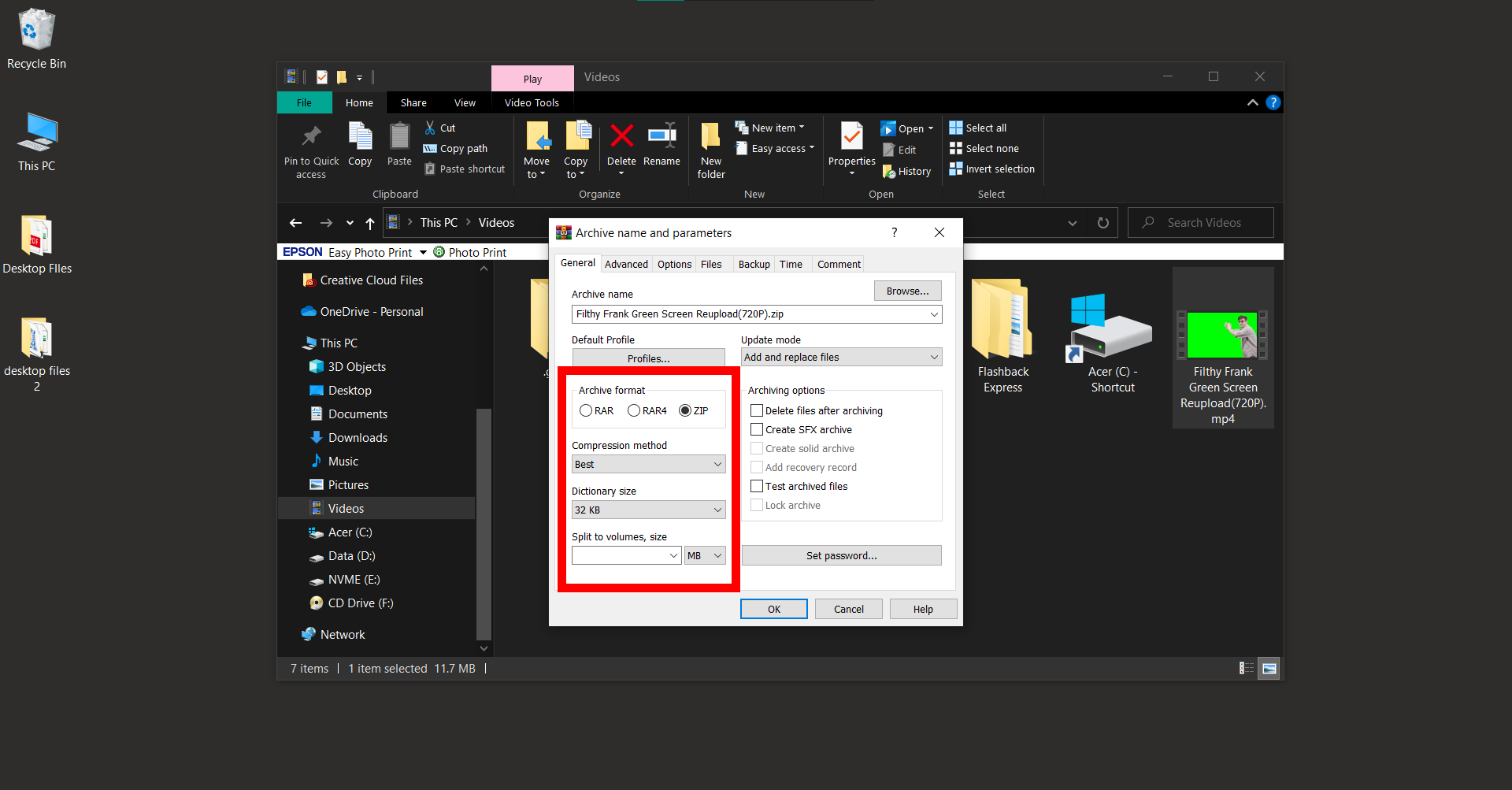Click the Set password button
1512x790 pixels.
[x=841, y=555]
